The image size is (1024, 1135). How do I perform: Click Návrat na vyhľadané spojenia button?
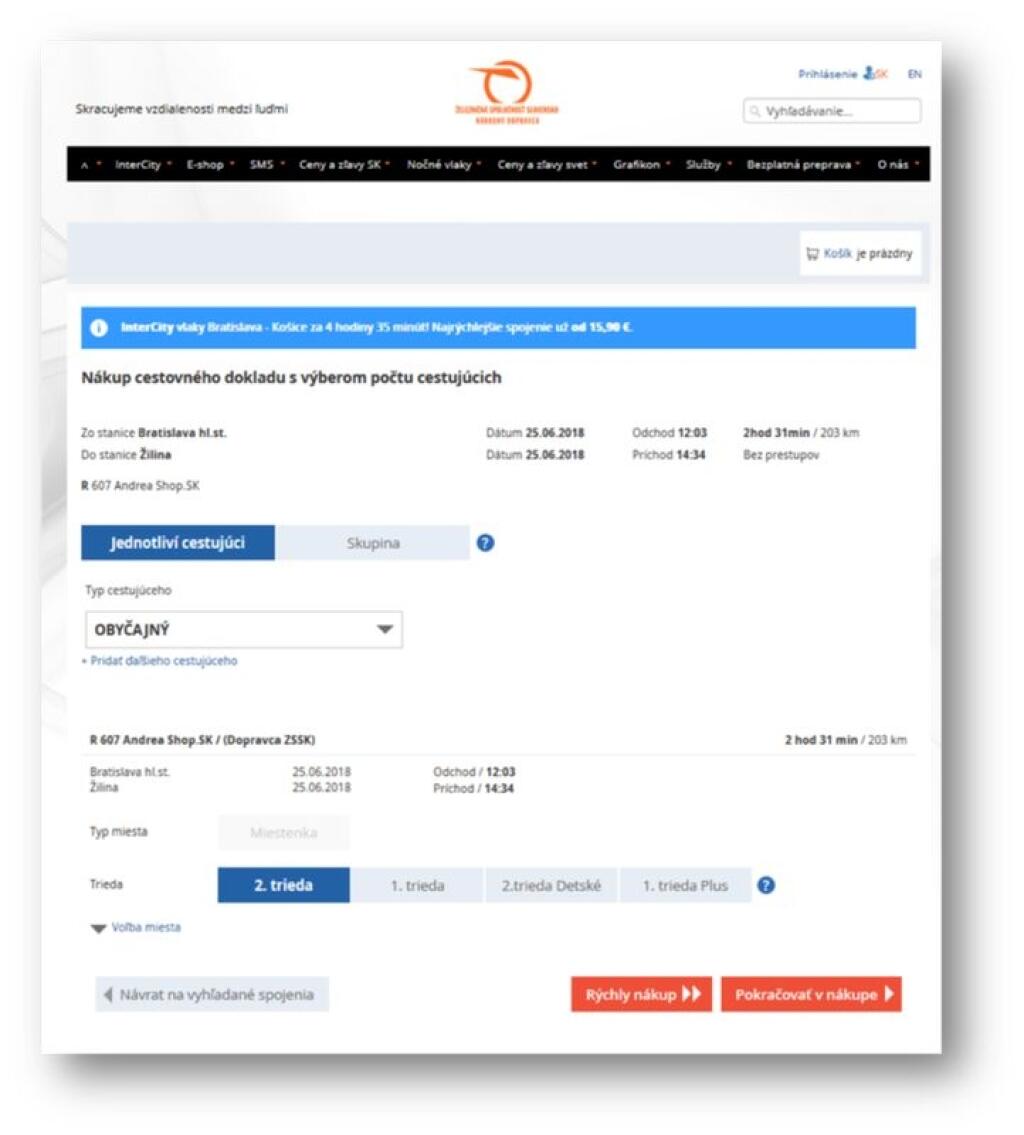coord(212,995)
